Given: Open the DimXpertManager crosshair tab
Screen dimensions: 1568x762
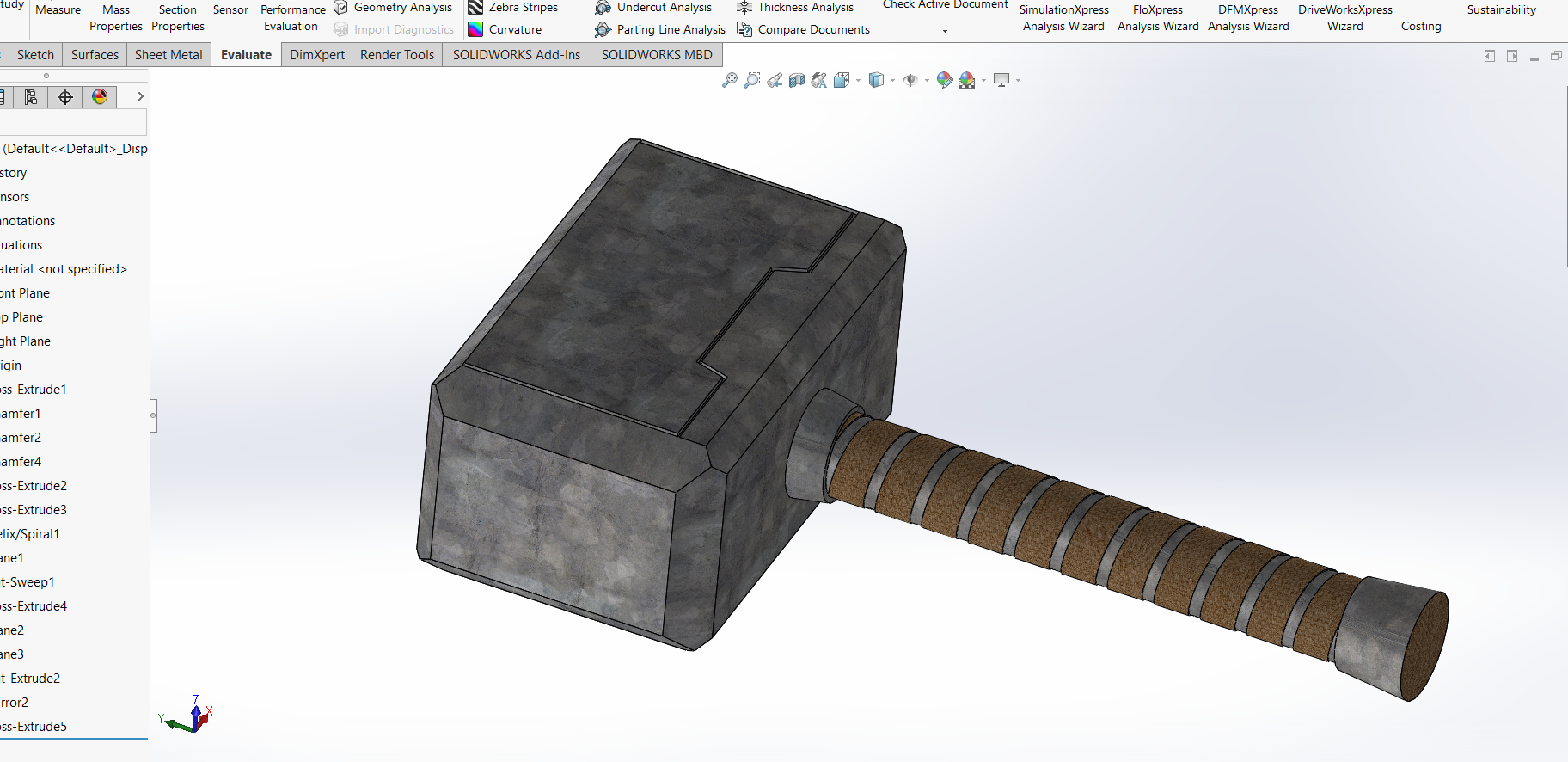Looking at the screenshot, I should click(65, 97).
